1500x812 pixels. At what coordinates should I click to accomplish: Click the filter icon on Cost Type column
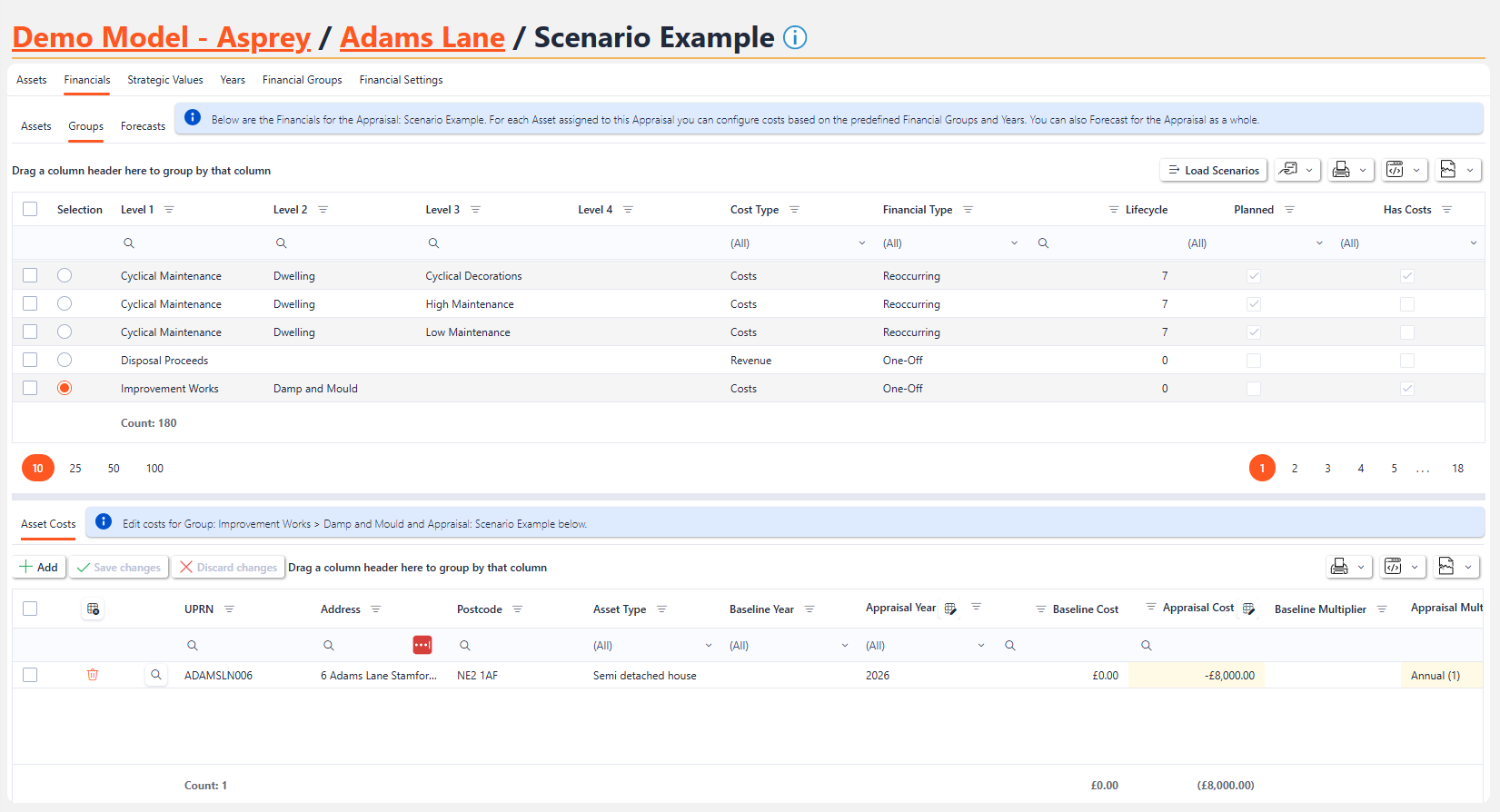794,210
